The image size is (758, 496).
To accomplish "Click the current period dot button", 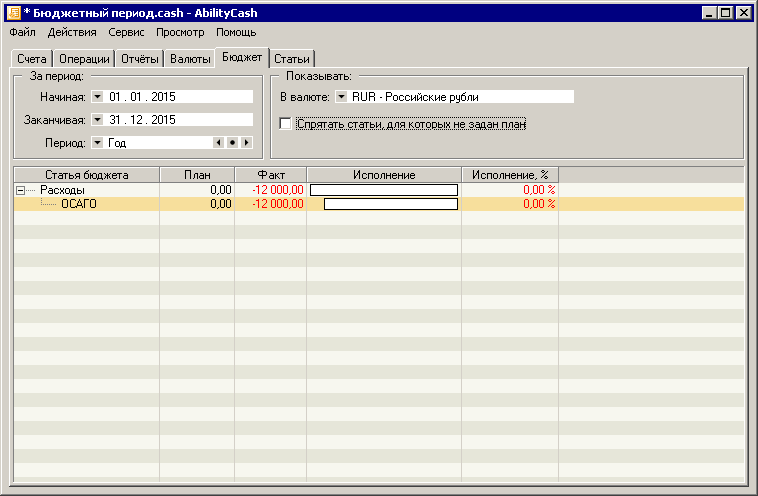I will pyautogui.click(x=232, y=143).
